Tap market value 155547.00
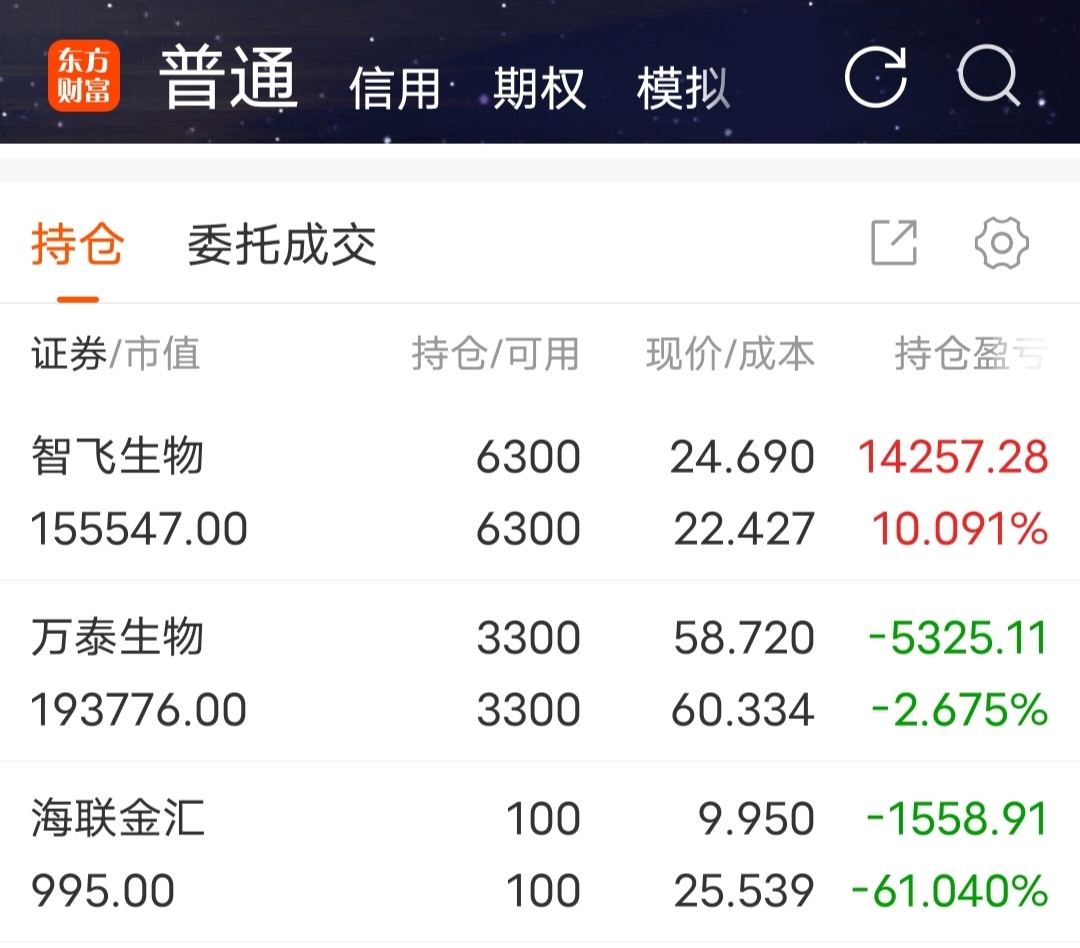Viewport: 1080px width, 948px height. [x=139, y=528]
